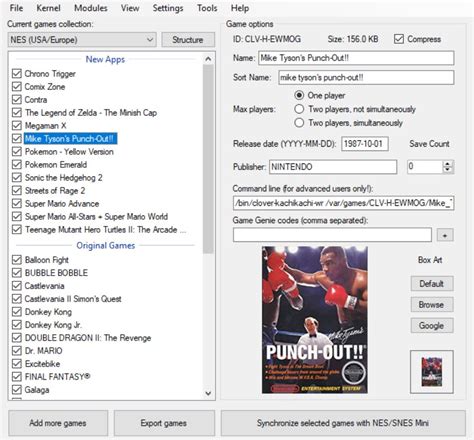Viewport: 474px width, 440px height.
Task: Uncheck the Chrono Trigger checkbox
Action: coord(17,73)
